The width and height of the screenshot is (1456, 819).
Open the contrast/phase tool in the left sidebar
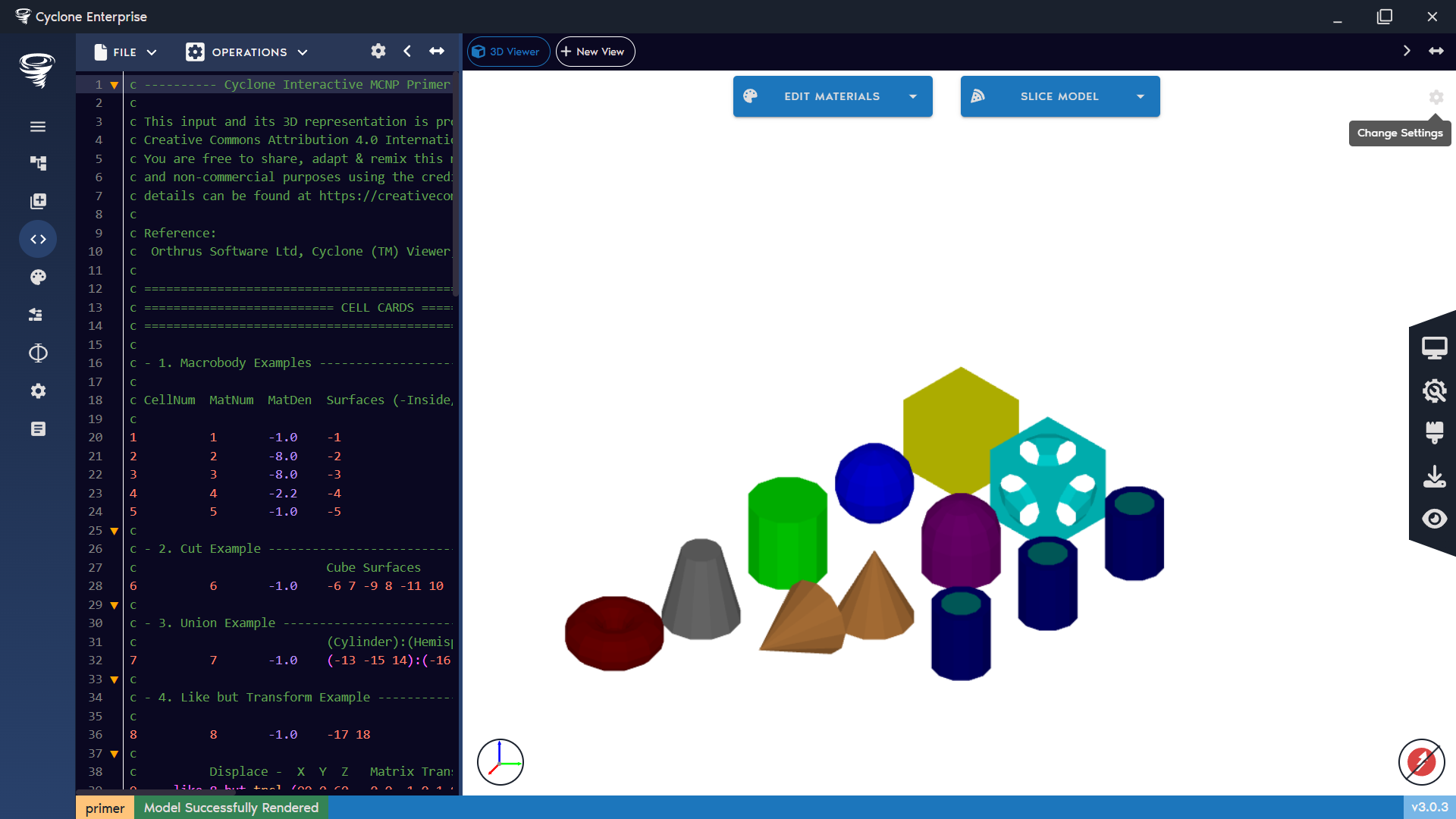tap(38, 353)
